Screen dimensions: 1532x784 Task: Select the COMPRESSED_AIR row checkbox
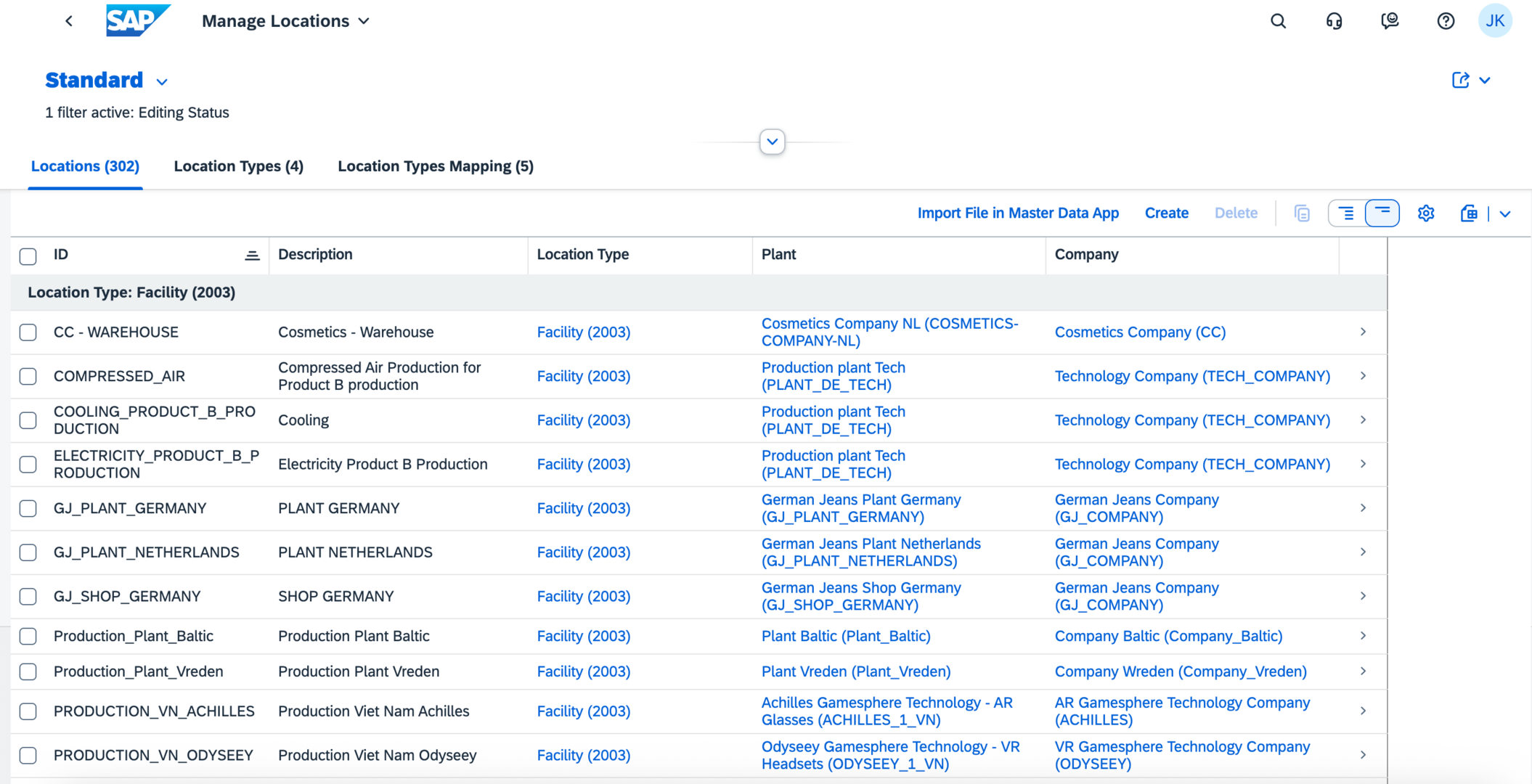(28, 376)
